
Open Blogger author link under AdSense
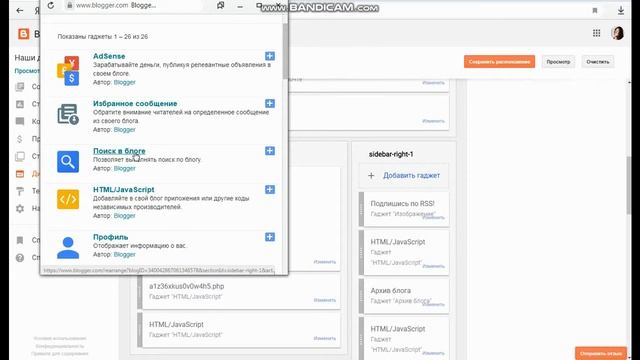[x=124, y=82]
